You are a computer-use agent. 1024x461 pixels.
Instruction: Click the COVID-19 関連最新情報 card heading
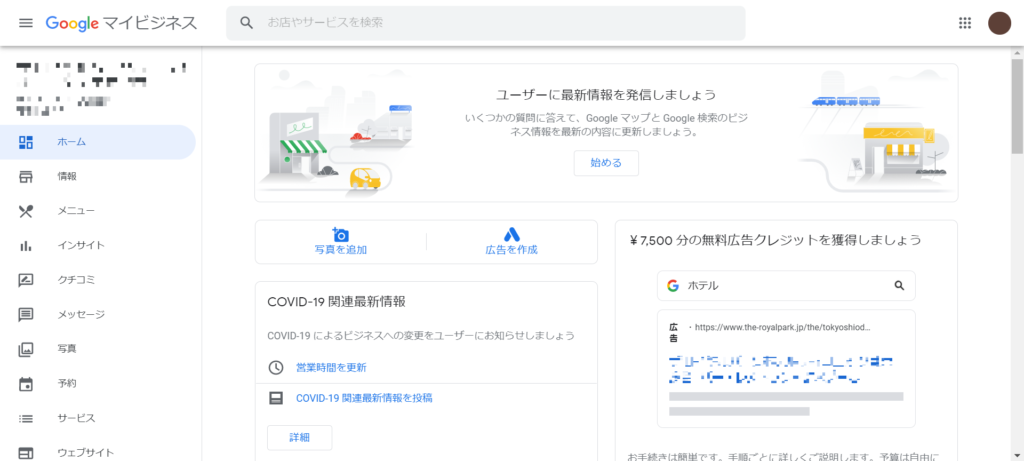click(x=336, y=302)
